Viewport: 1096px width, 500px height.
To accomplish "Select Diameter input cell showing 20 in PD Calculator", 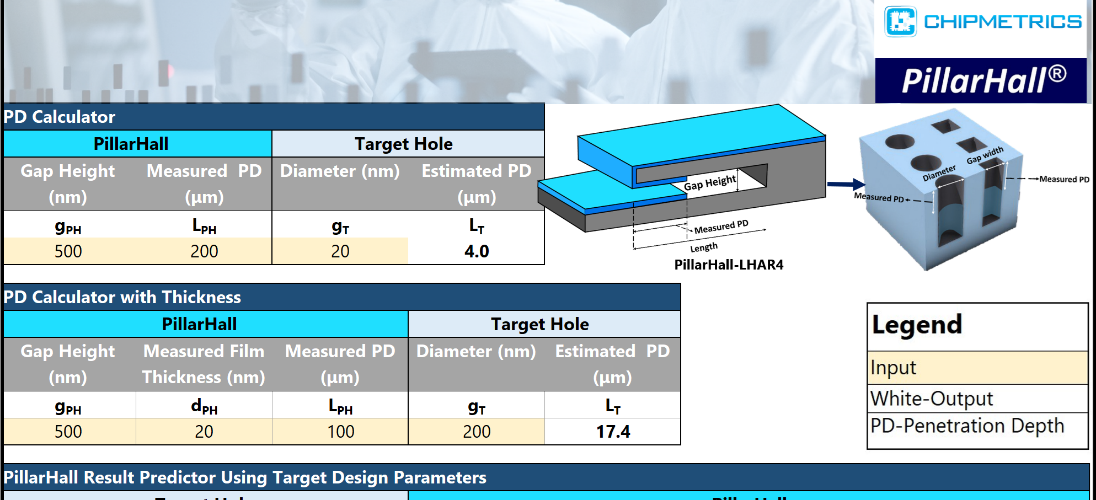I will click(340, 251).
